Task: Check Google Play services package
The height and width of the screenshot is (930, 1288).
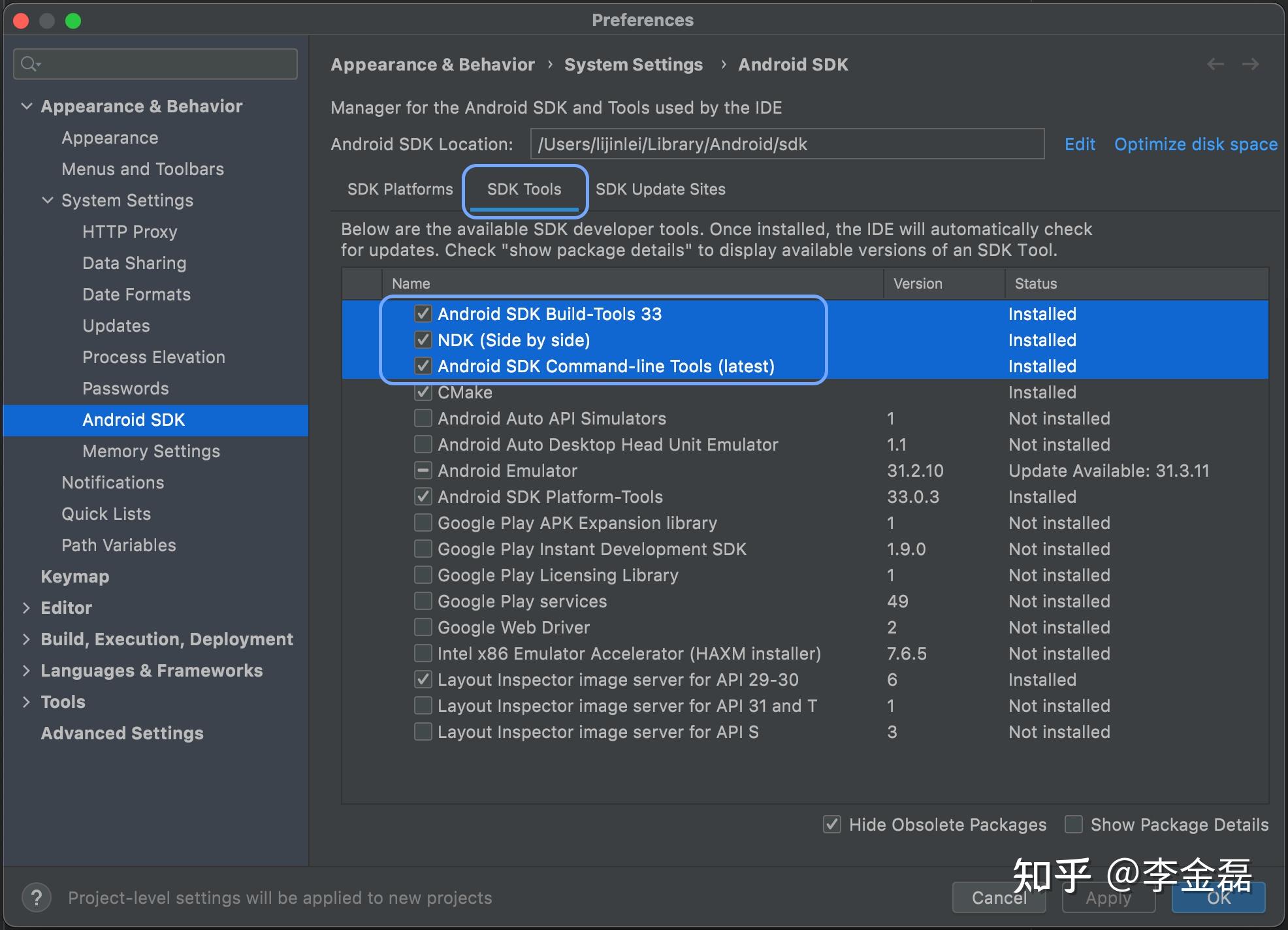Action: (x=423, y=601)
